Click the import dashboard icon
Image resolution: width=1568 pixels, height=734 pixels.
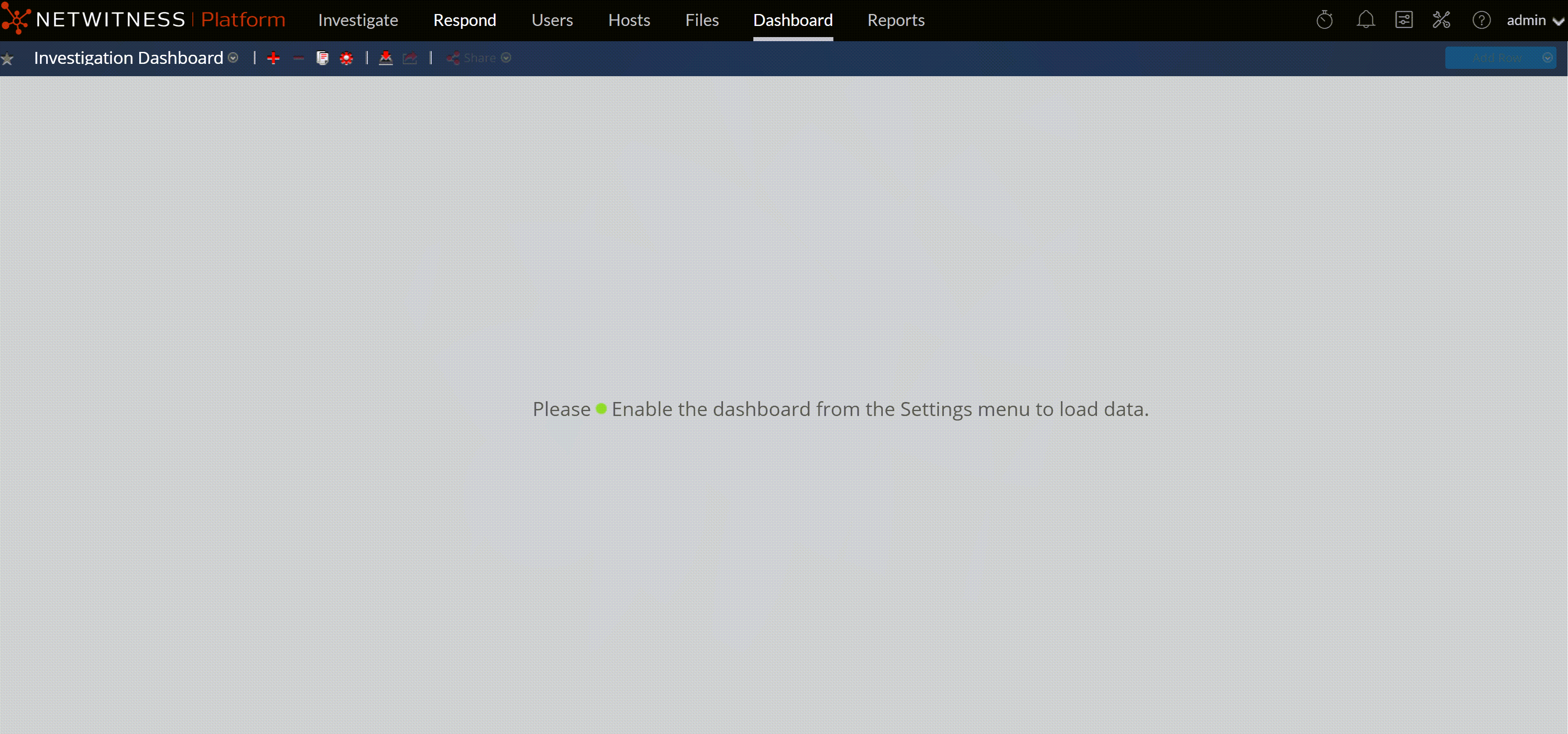click(x=386, y=58)
